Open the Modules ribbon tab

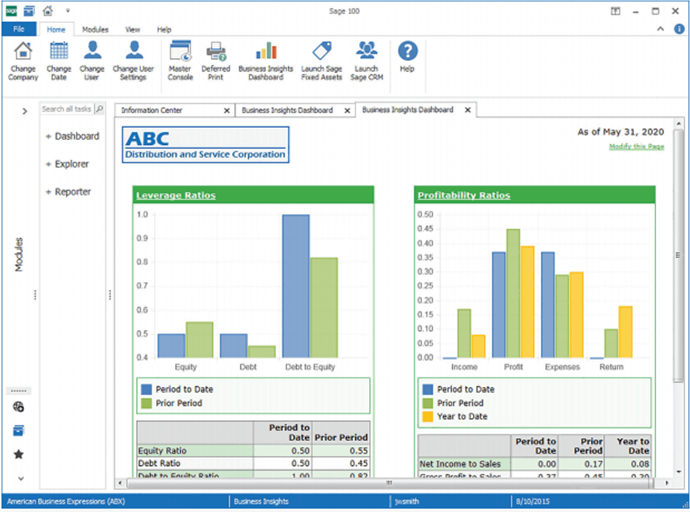[x=96, y=30]
